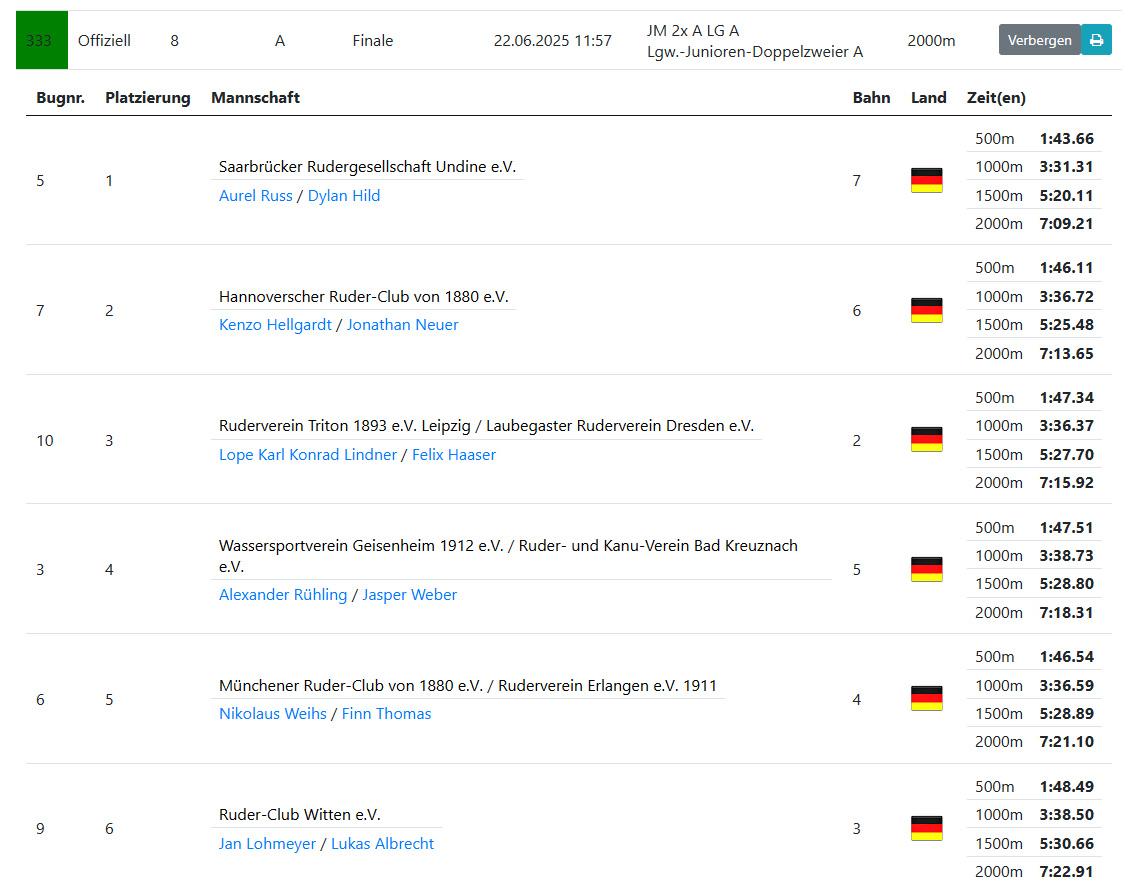
Task: Click the 1000m split time 3:31.31
Action: [x=1066, y=166]
